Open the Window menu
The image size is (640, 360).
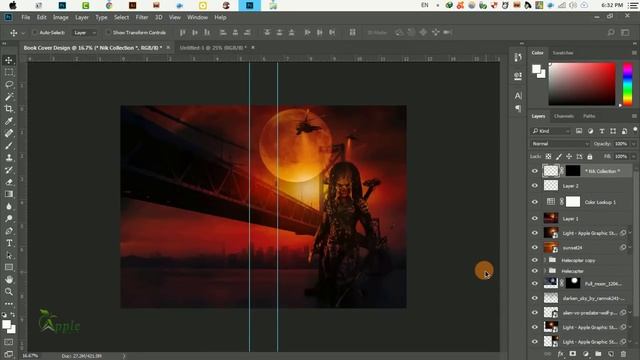(198, 17)
